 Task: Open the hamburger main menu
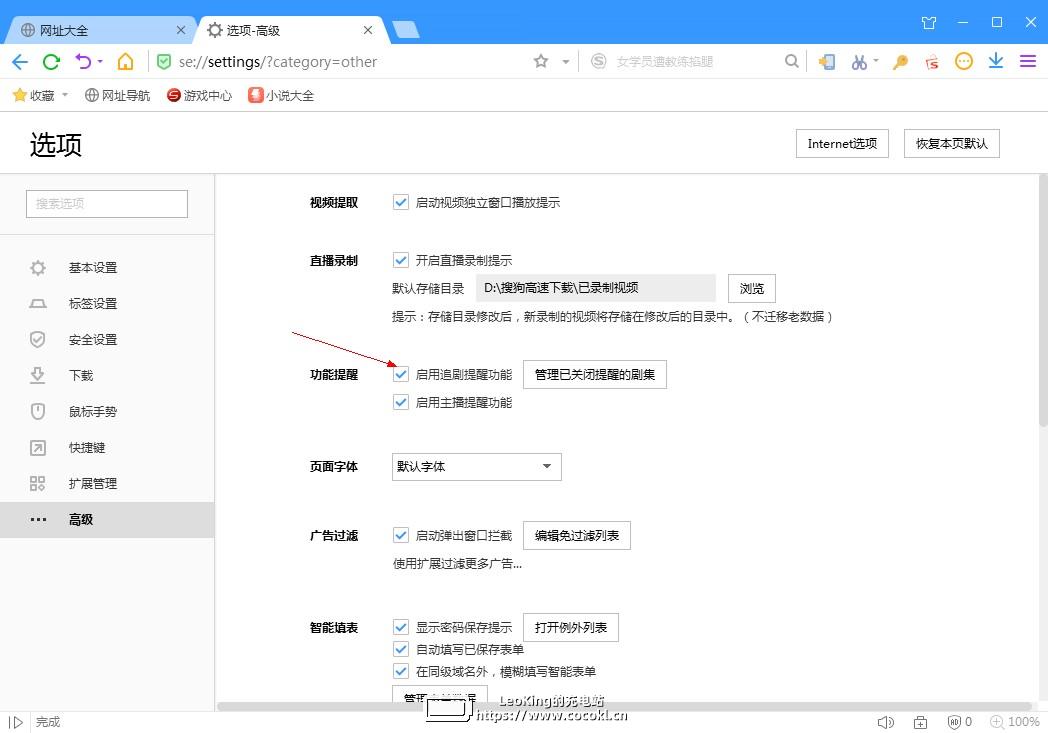pyautogui.click(x=1028, y=61)
